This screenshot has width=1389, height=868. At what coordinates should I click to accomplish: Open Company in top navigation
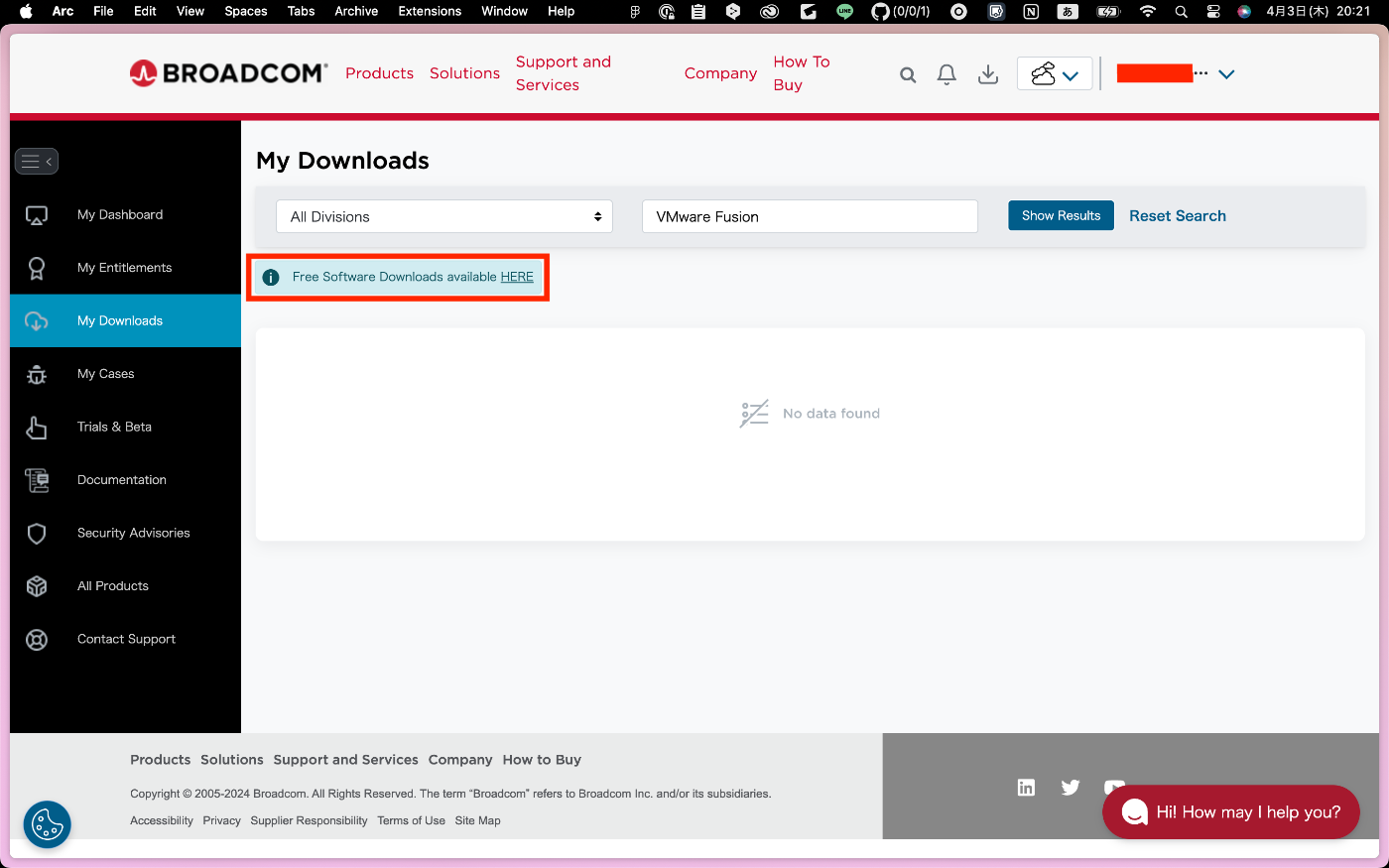tap(720, 73)
